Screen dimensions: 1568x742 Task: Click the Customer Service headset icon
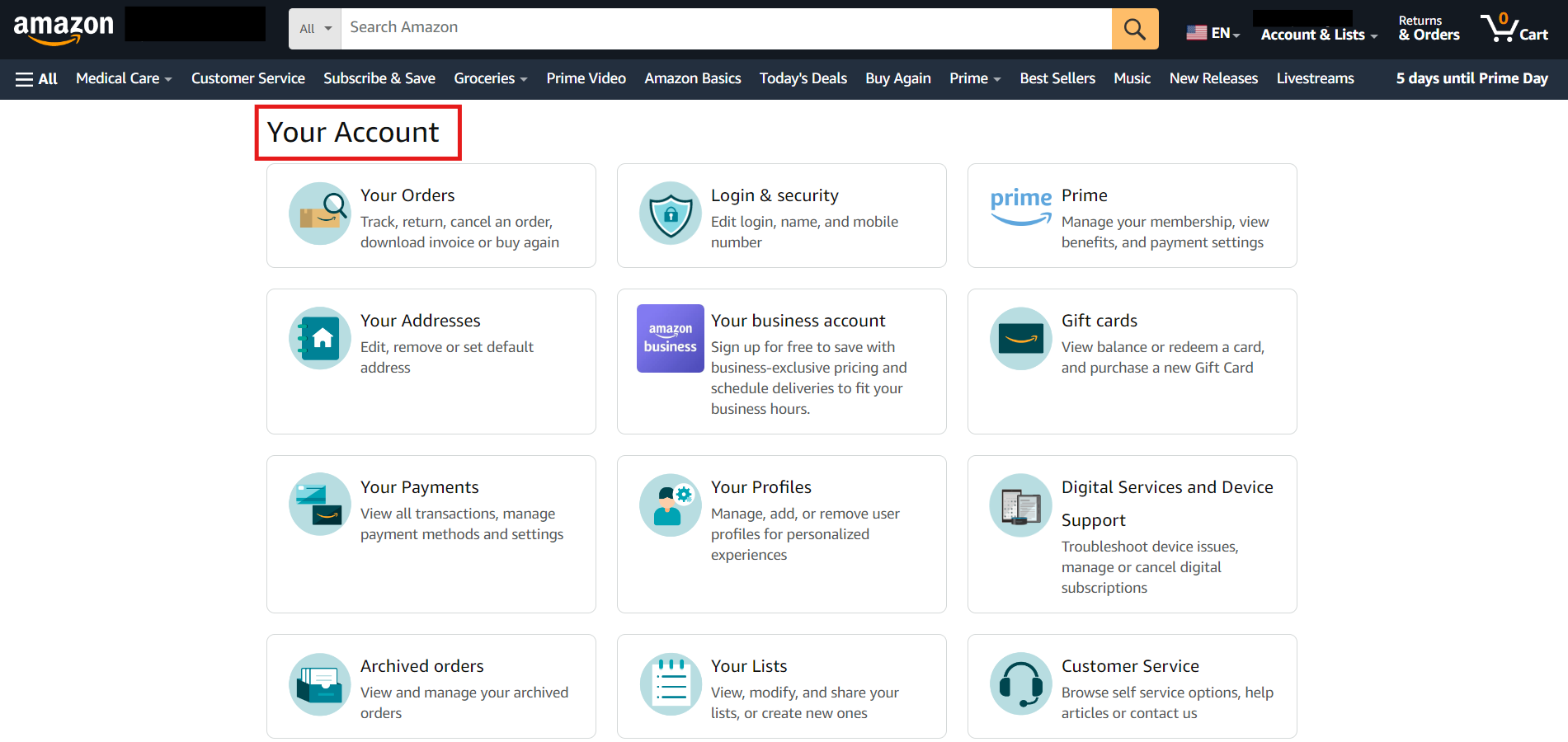click(x=1021, y=684)
